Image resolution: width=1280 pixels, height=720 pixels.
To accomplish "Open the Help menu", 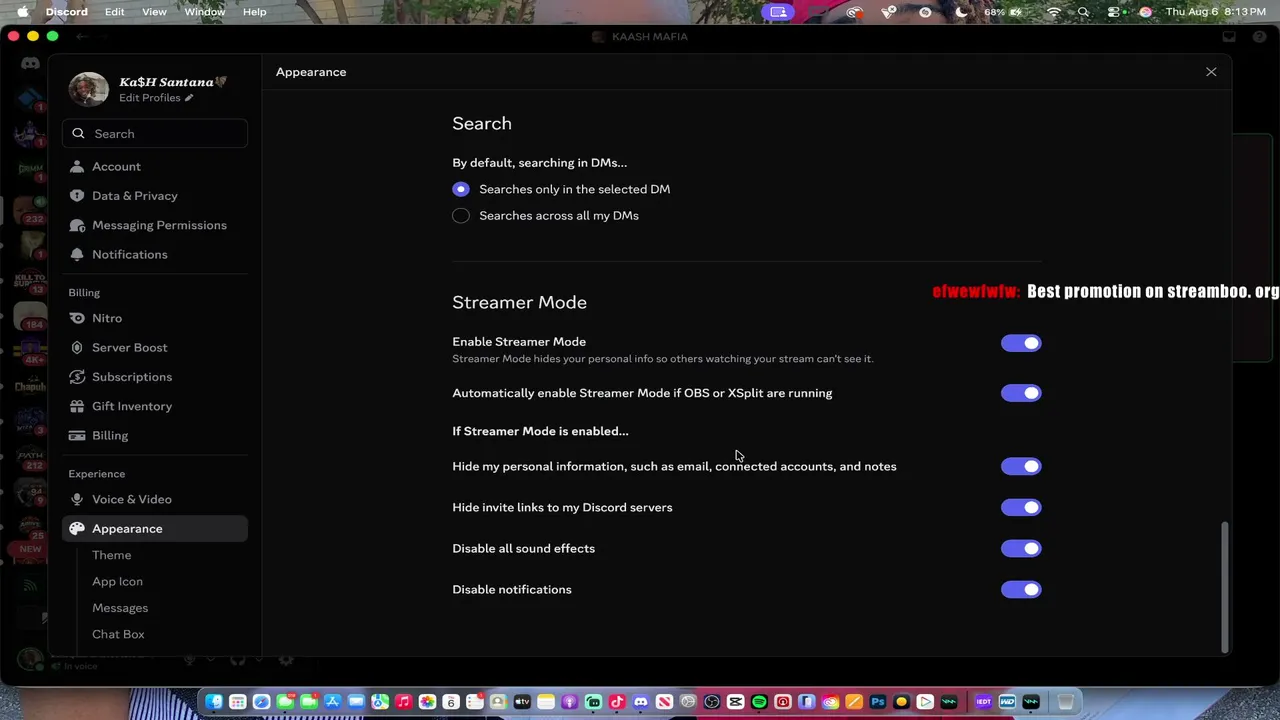I will (255, 12).
